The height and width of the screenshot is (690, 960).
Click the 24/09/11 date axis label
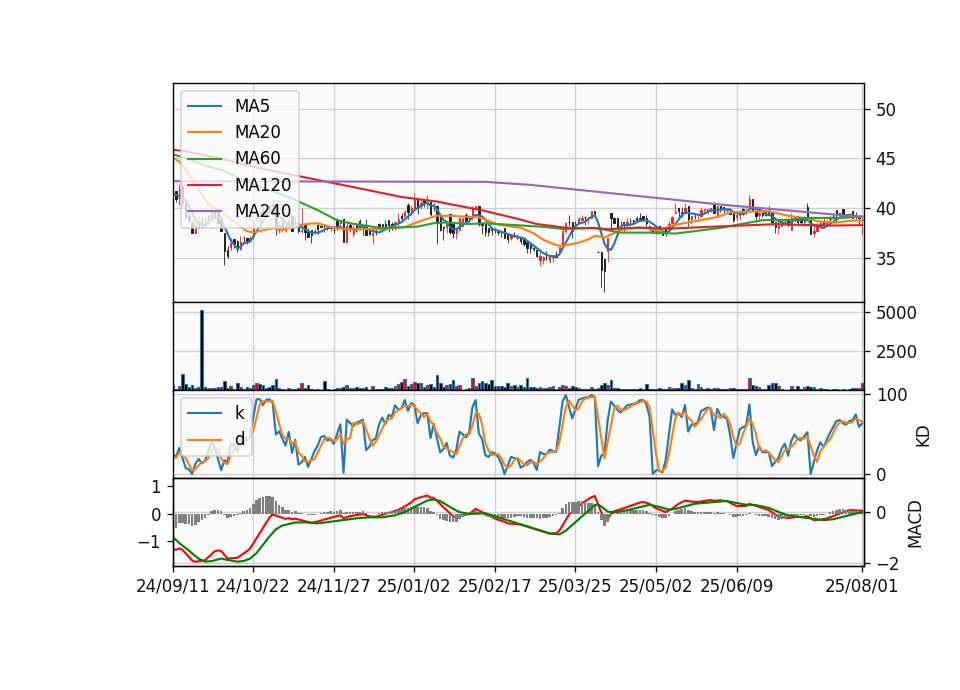point(173,586)
